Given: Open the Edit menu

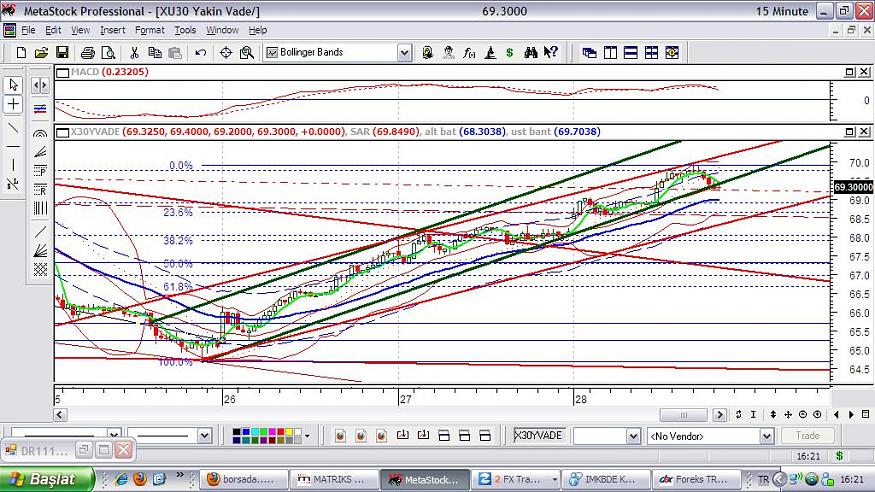Looking at the screenshot, I should [x=53, y=30].
